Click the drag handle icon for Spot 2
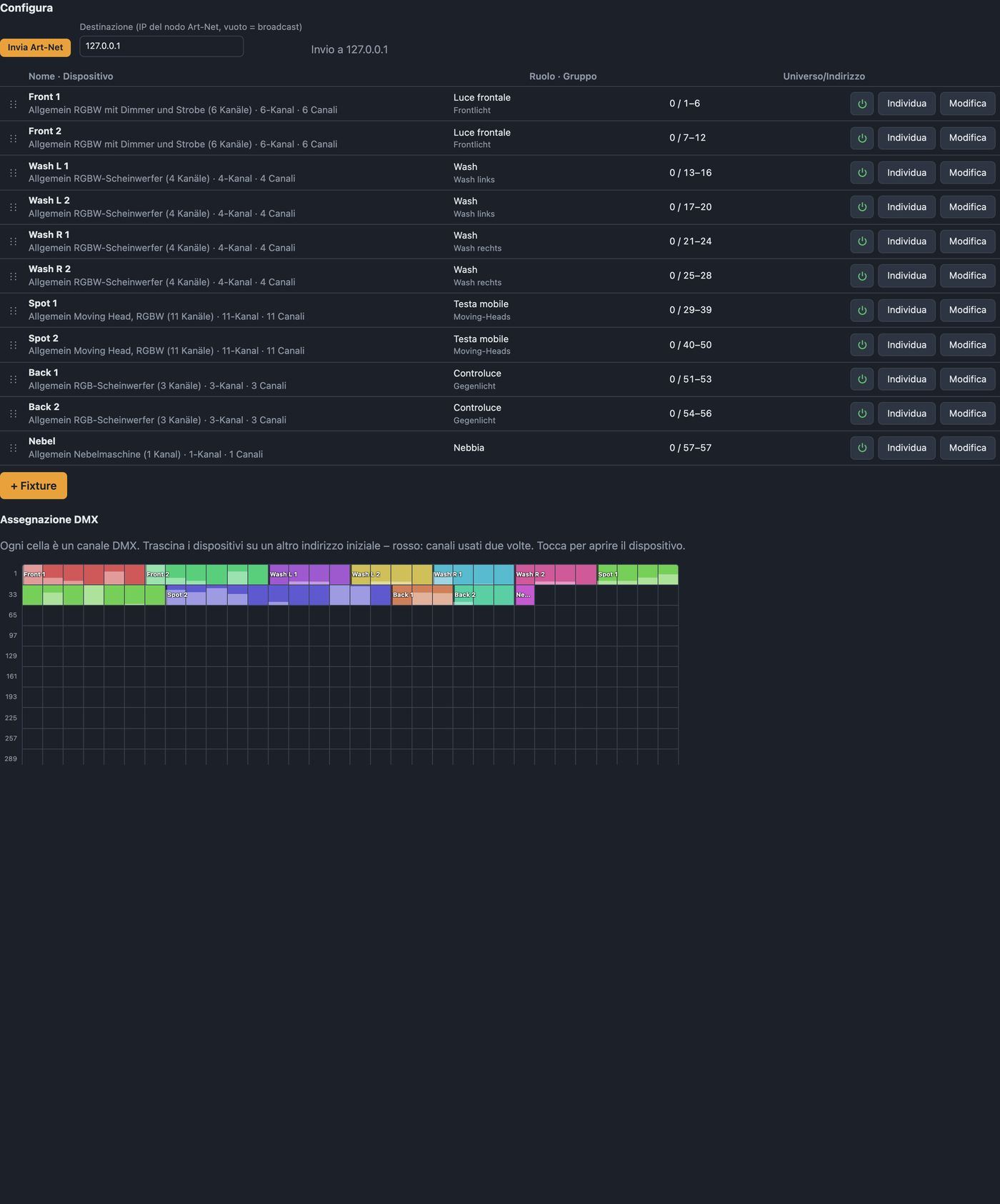The image size is (1000, 1204). click(x=13, y=345)
